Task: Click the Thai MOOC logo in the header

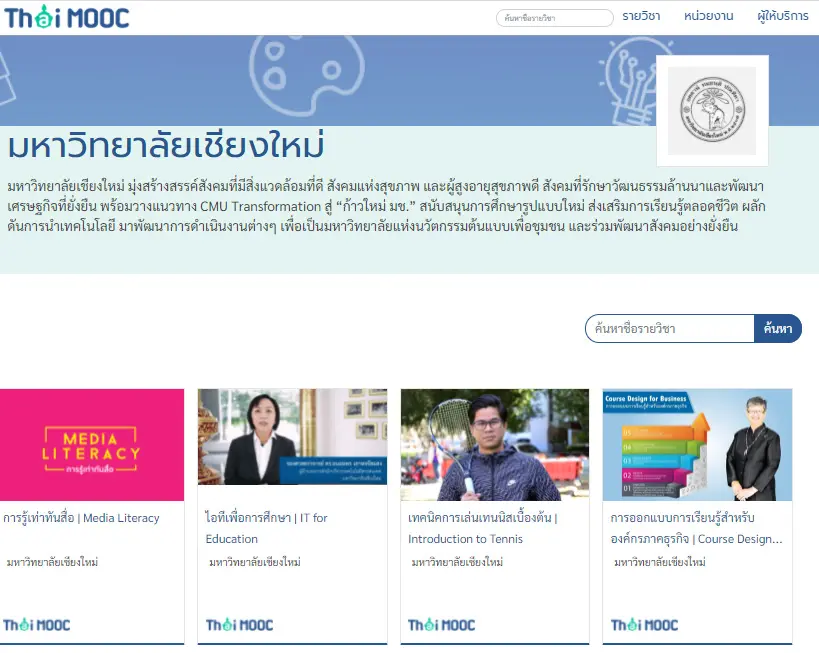Action: tap(68, 17)
